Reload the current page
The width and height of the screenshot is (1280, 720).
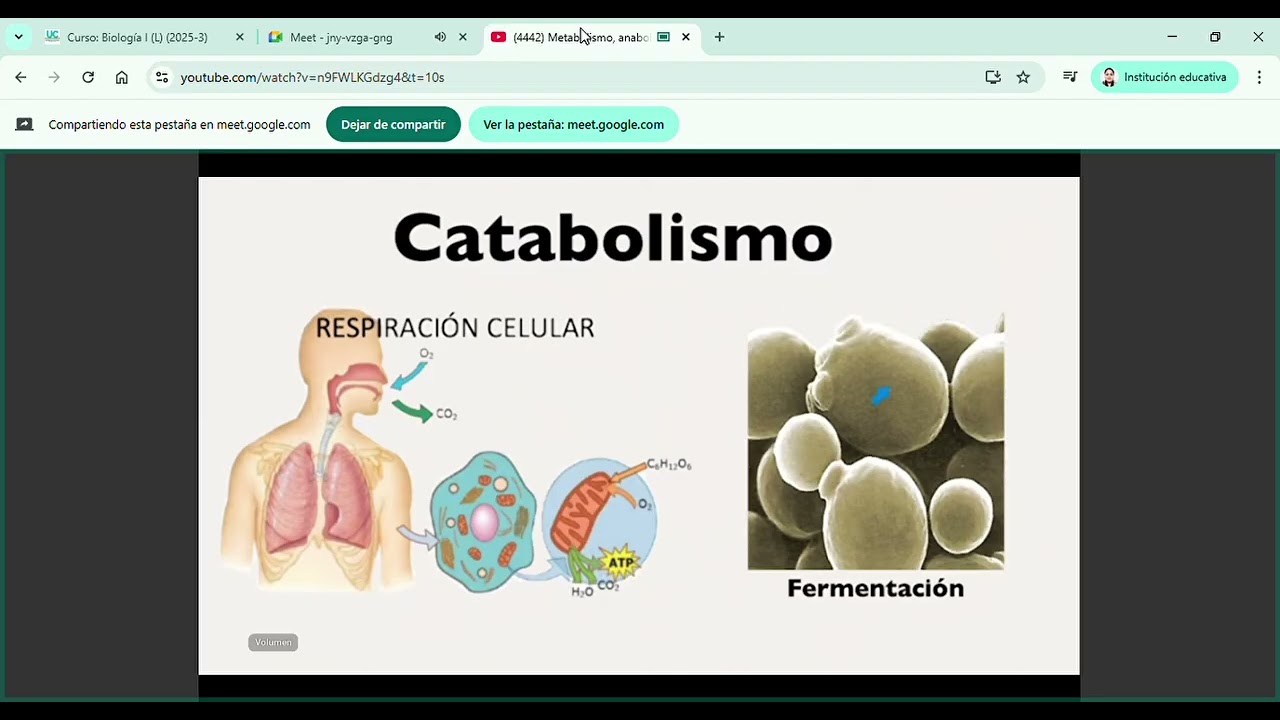pyautogui.click(x=88, y=77)
